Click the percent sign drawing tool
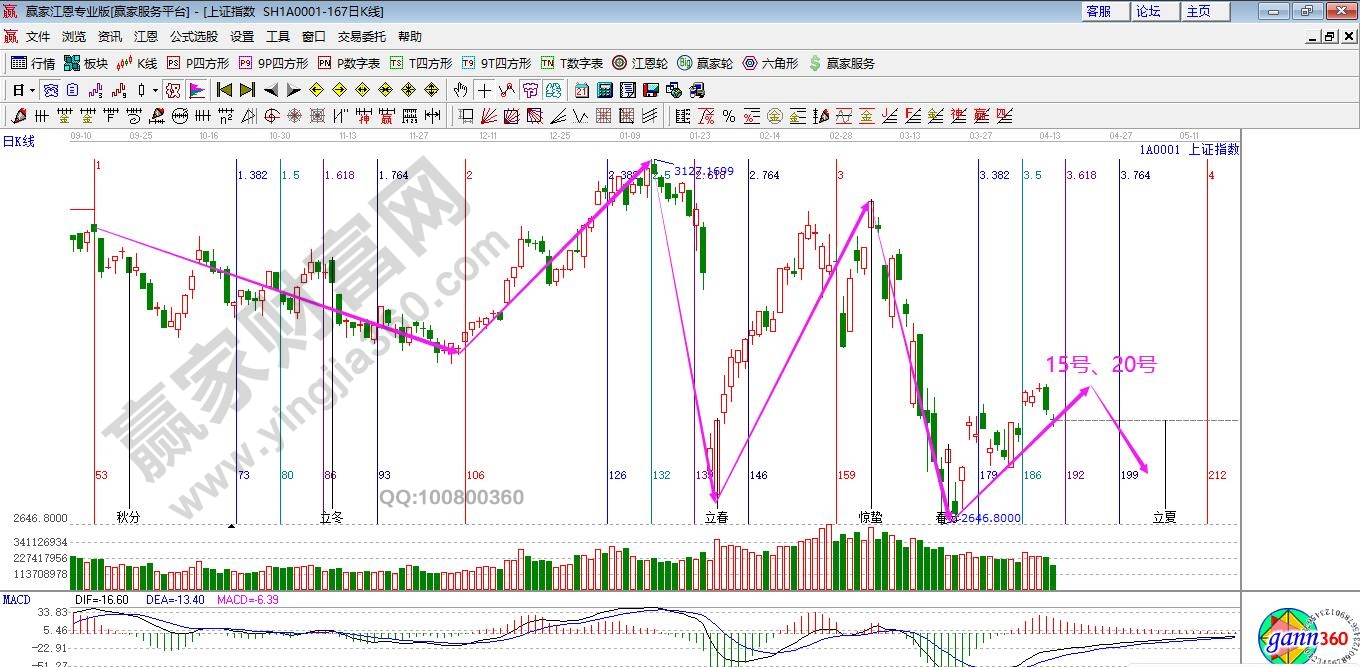Screen dimensions: 1360x667 (729, 116)
